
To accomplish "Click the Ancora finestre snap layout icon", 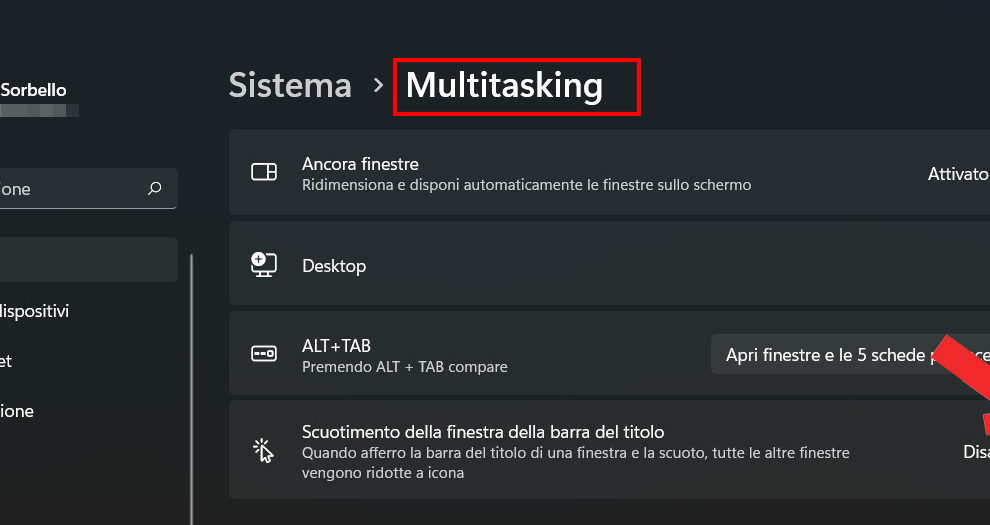I will (x=264, y=173).
